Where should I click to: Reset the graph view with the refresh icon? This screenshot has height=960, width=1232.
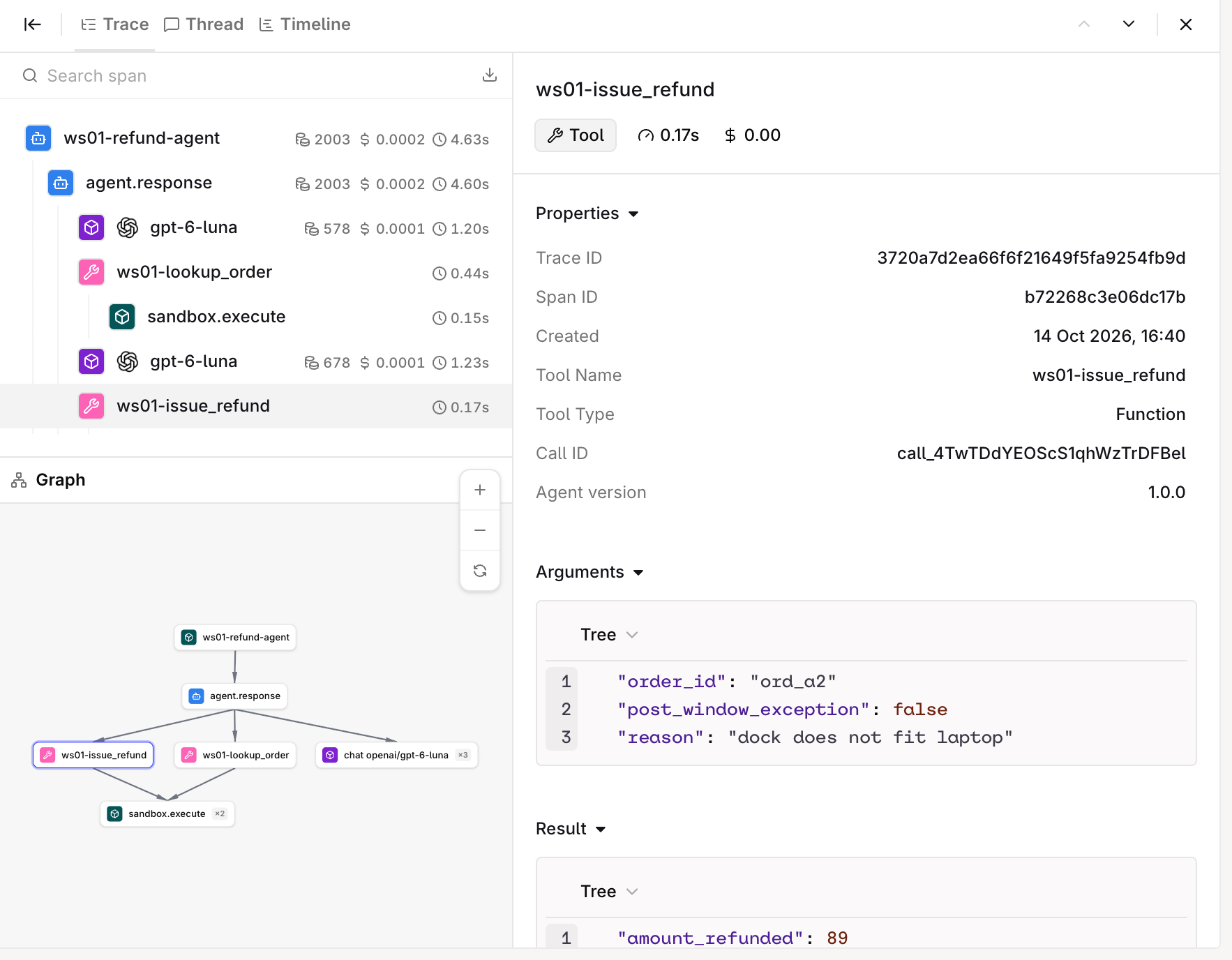pyautogui.click(x=480, y=570)
